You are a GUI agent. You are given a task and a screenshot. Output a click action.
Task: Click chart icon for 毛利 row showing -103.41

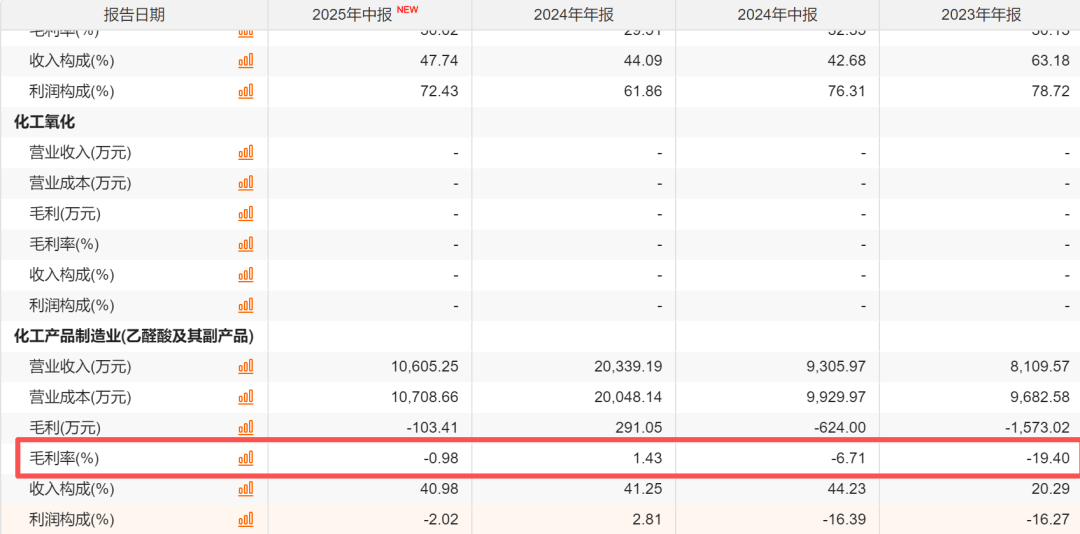click(x=245, y=428)
